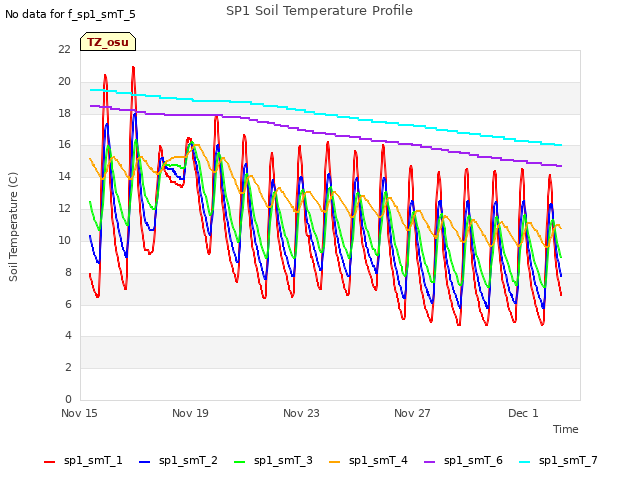Viewport: 640px width, 480px height.
Task: Toggle sp1_smT_3 series in legend
Action: coord(273,461)
